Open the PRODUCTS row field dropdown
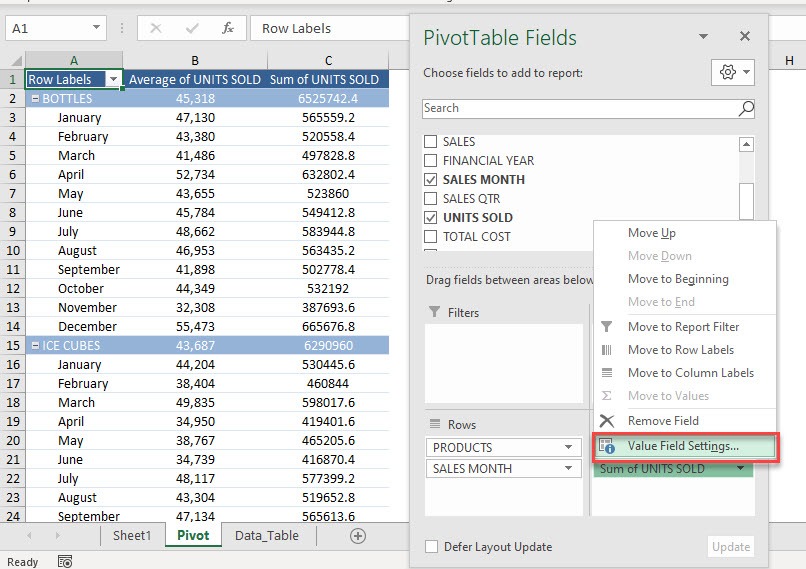This screenshot has height=569, width=806. coord(568,447)
